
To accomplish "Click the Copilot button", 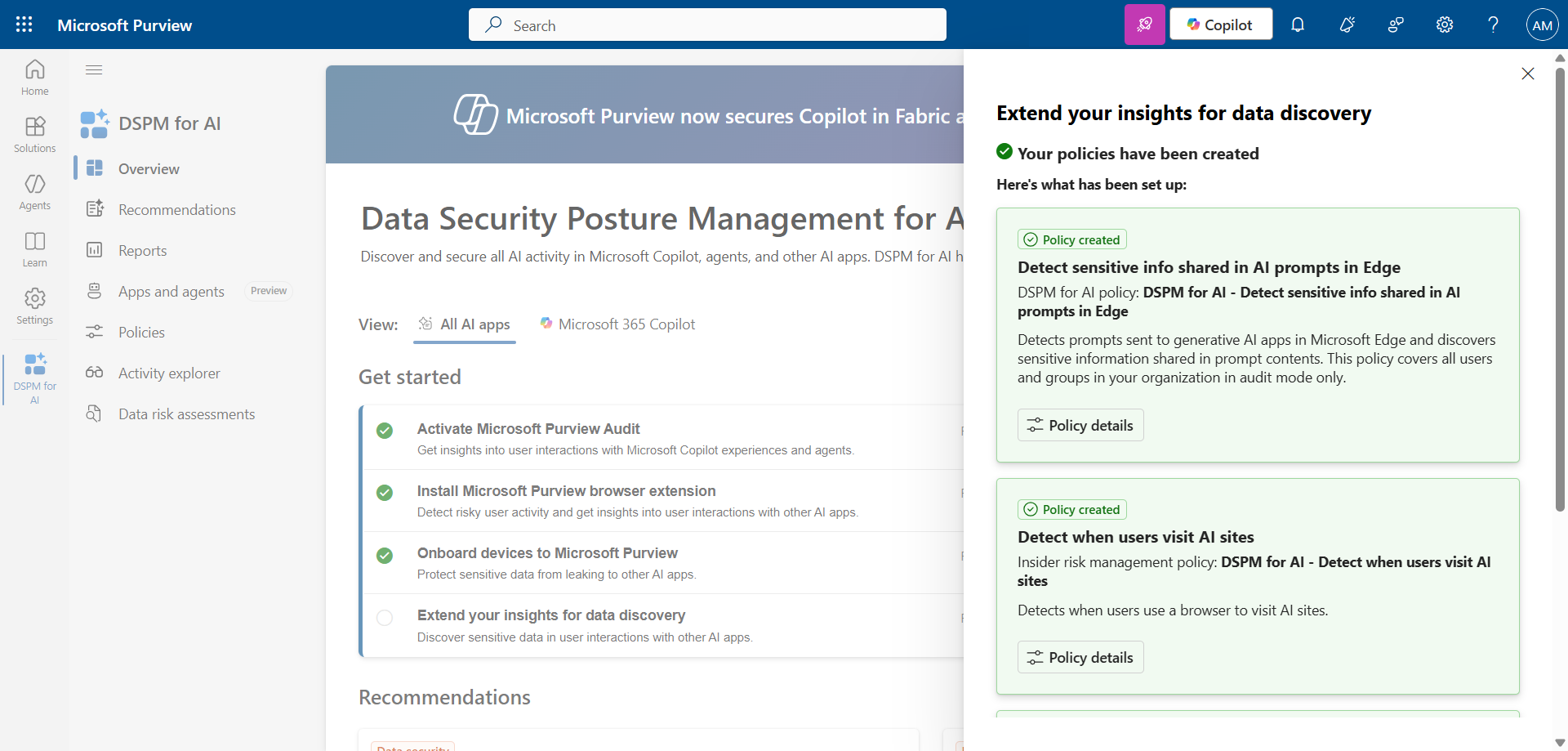I will click(1221, 25).
